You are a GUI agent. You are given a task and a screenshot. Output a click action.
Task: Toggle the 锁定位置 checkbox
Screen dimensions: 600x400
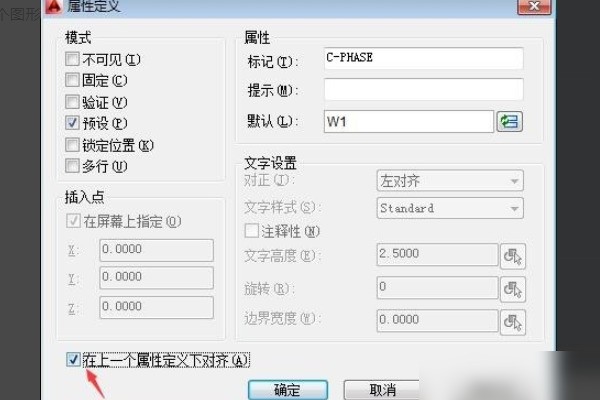point(72,145)
